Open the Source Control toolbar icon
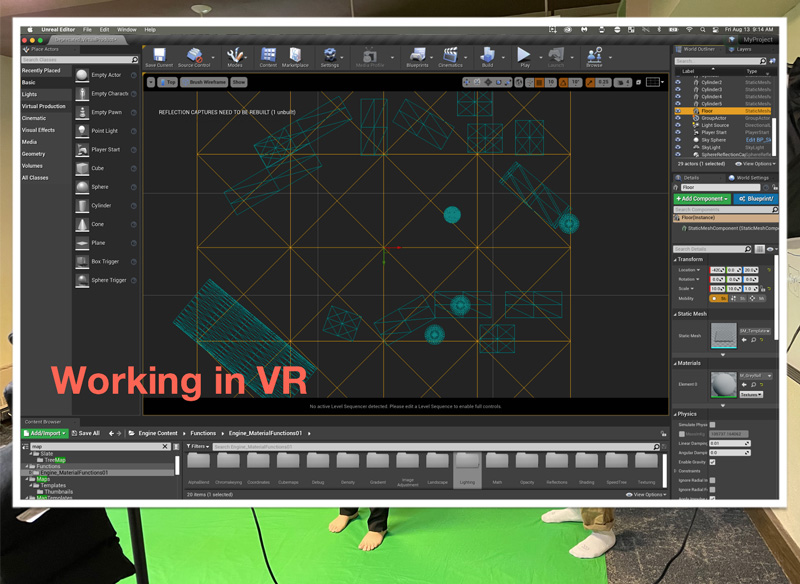The height and width of the screenshot is (584, 800). tap(195, 57)
